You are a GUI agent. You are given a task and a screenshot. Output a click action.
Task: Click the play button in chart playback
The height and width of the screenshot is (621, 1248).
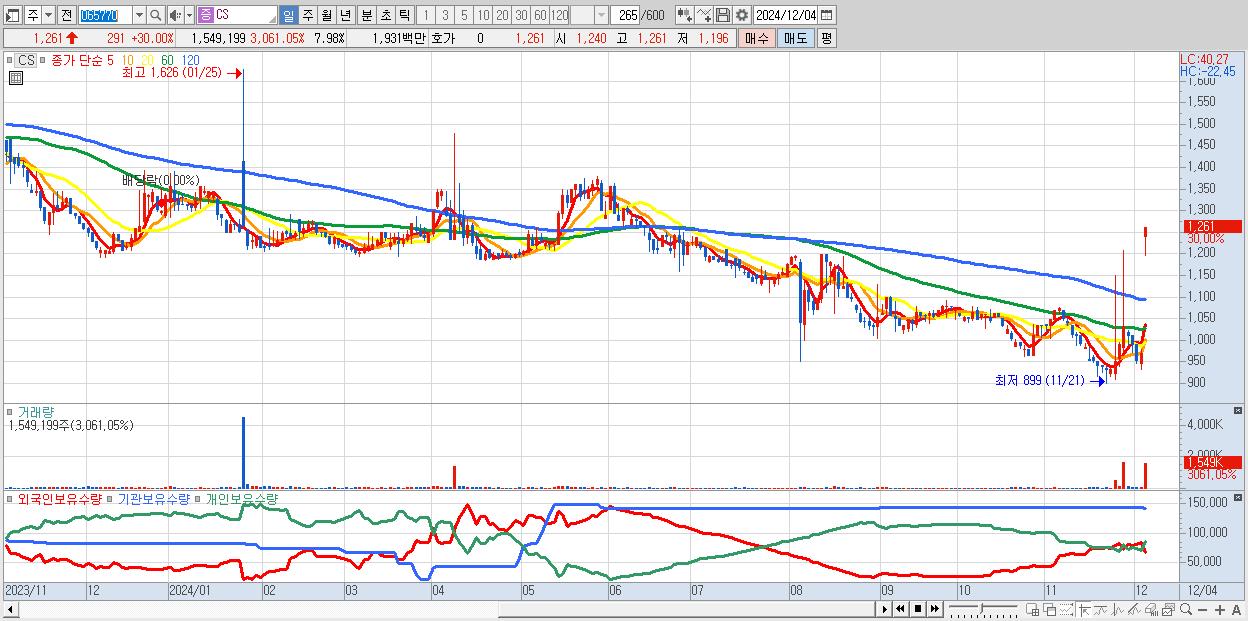pos(885,609)
